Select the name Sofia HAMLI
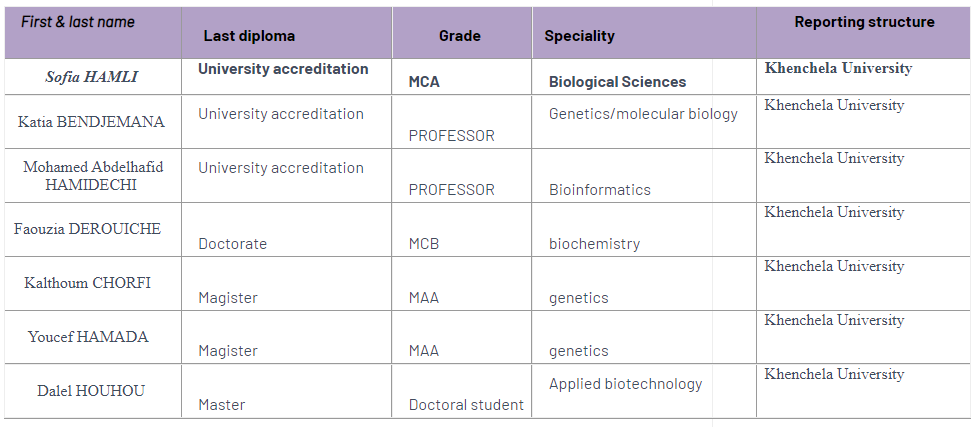This screenshot has width=971, height=427. click(92, 76)
